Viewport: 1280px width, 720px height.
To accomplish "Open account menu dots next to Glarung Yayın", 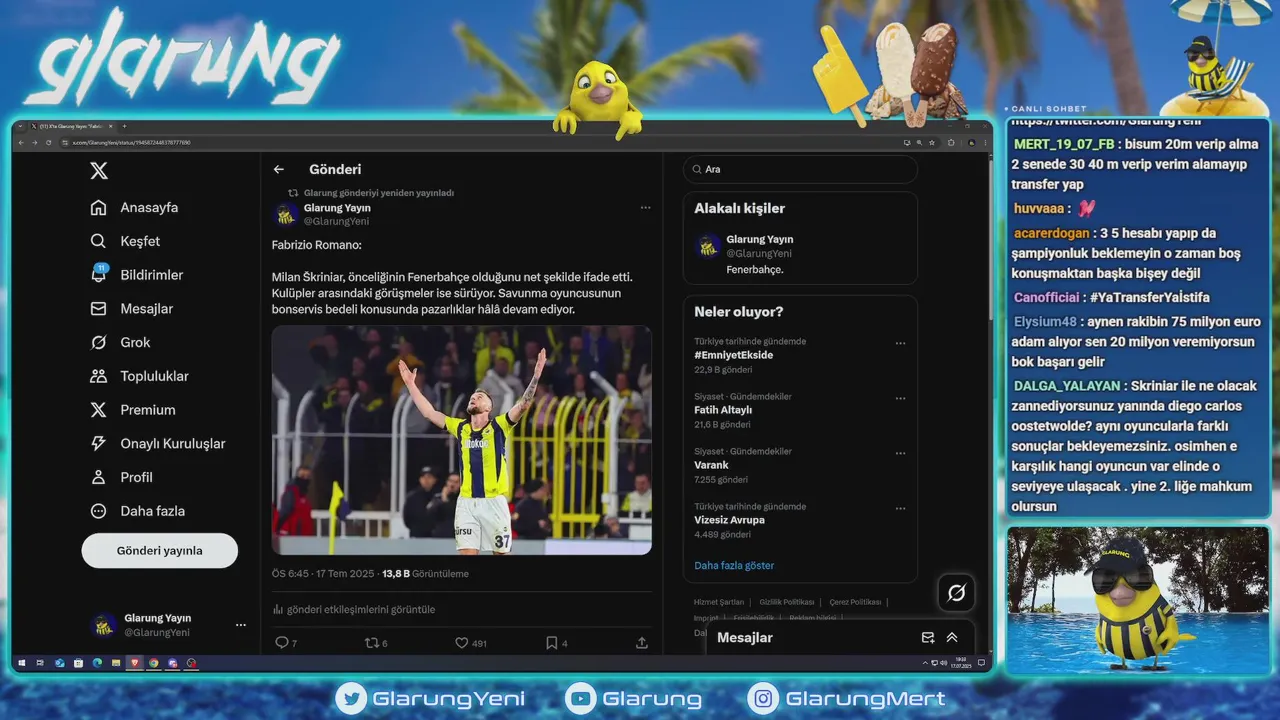I will coord(240,625).
